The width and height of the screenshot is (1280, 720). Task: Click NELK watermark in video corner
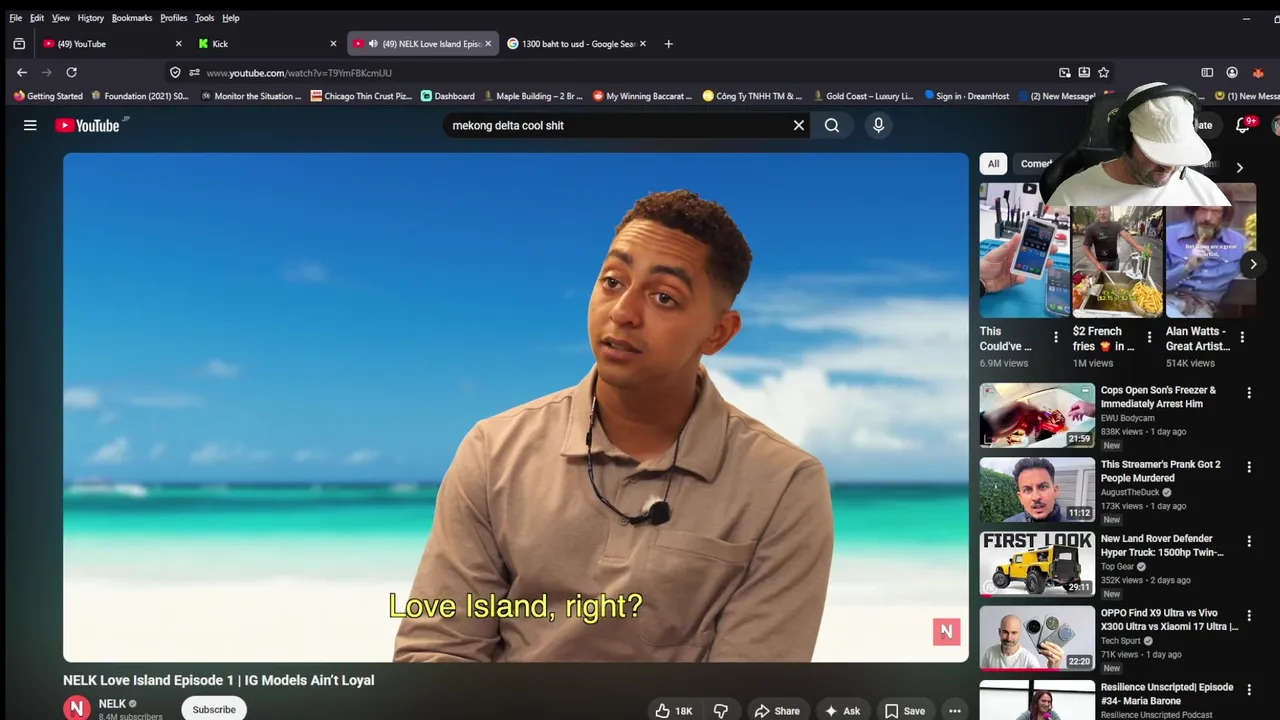point(946,631)
